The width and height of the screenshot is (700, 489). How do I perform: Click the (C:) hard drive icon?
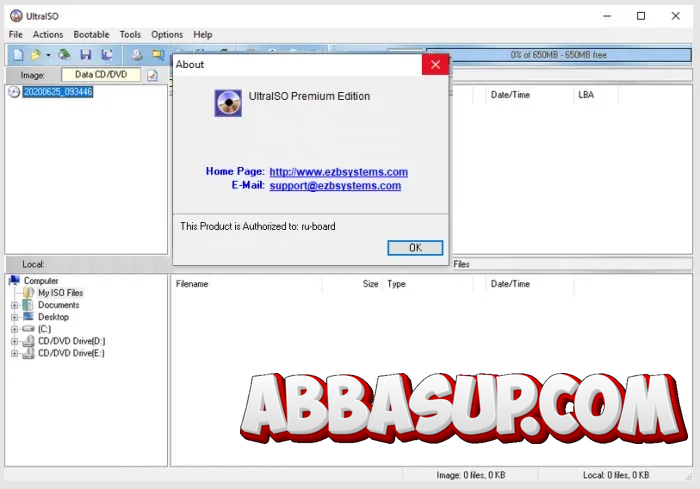pyautogui.click(x=28, y=329)
